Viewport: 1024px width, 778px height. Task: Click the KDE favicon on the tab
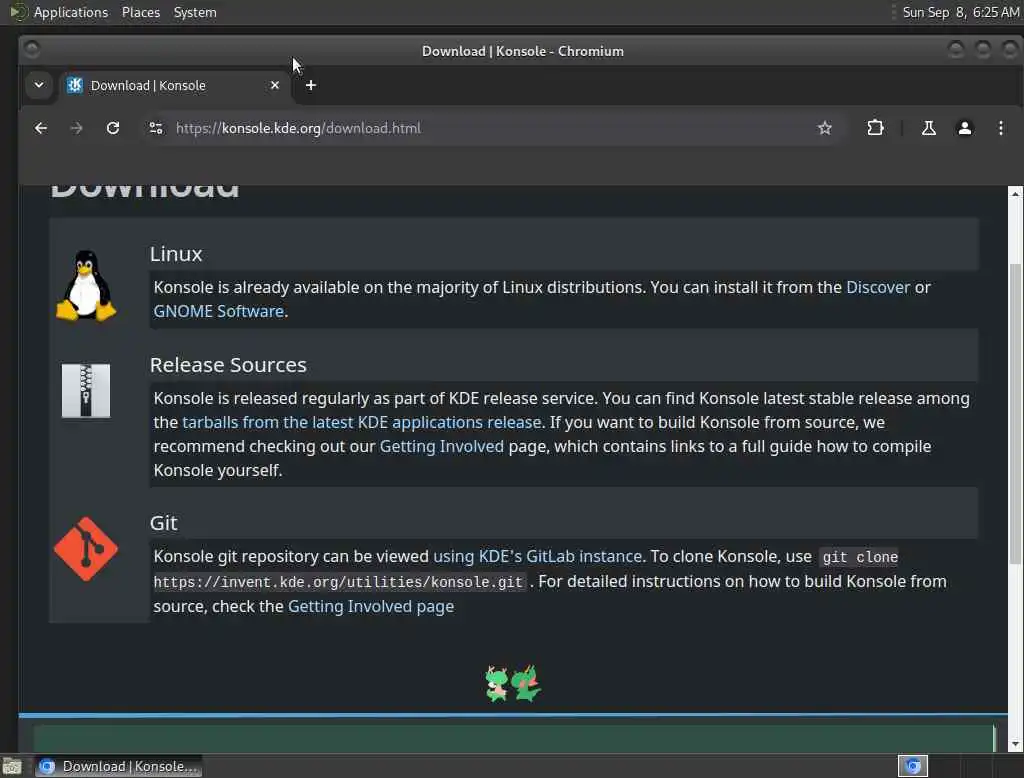(75, 85)
